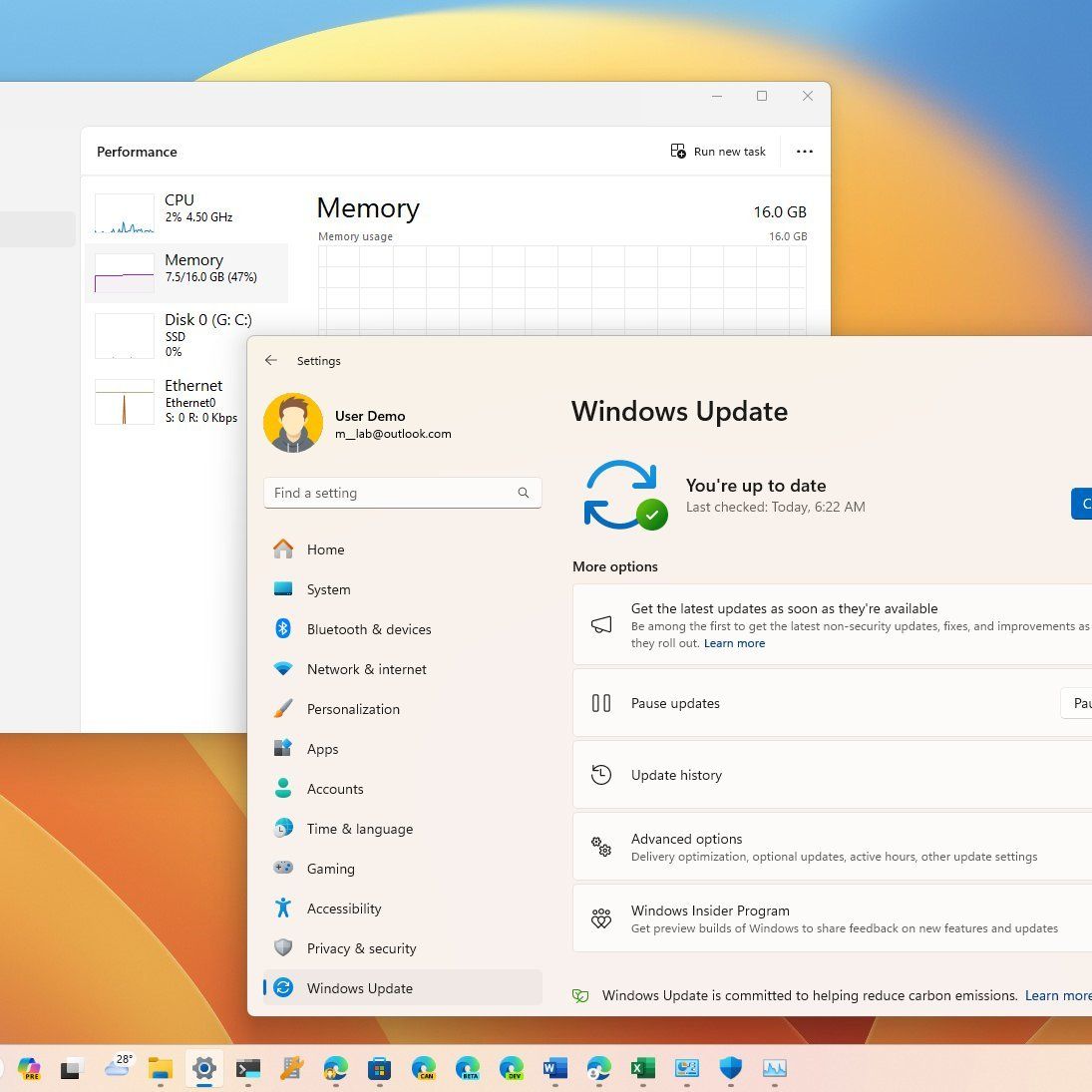Click the Run new task icon in Task Manager

pyautogui.click(x=677, y=152)
